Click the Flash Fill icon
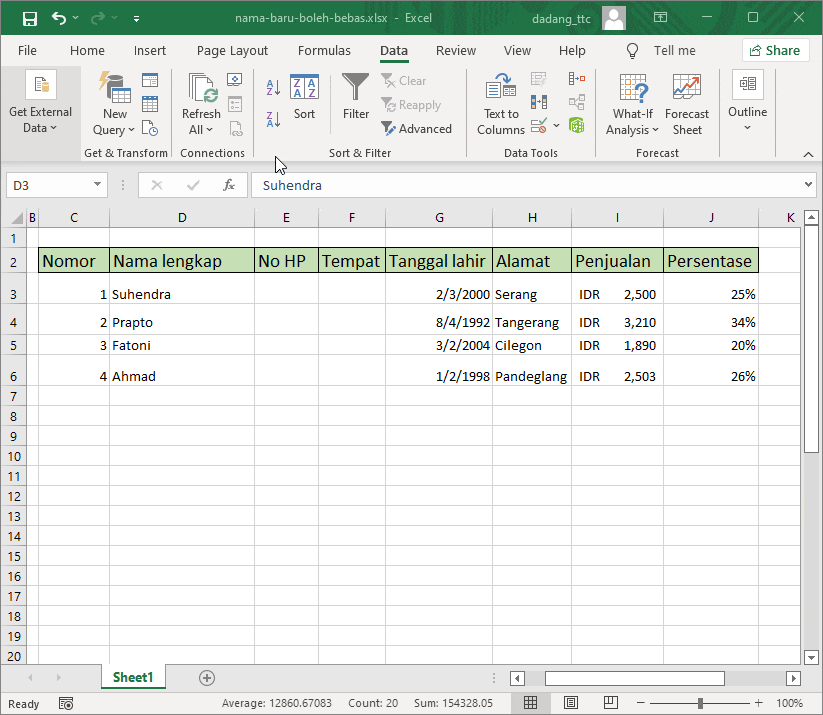The height and width of the screenshot is (715, 823). [x=537, y=79]
